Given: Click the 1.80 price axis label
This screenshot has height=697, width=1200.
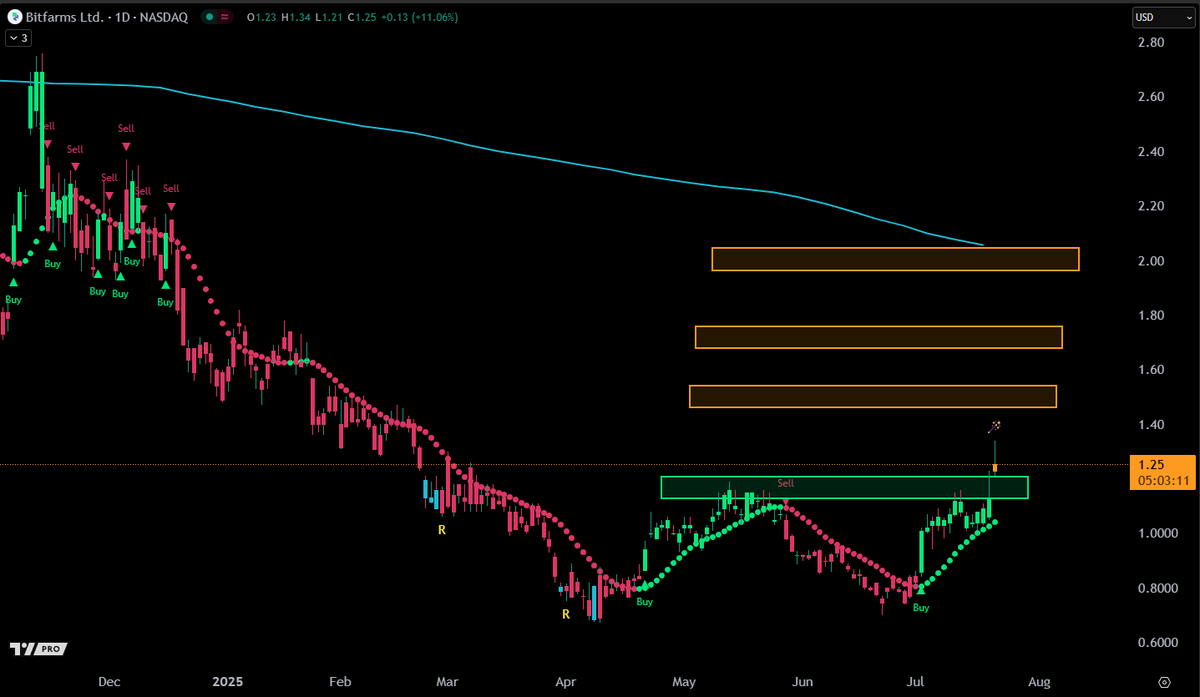Looking at the screenshot, I should point(1149,315).
